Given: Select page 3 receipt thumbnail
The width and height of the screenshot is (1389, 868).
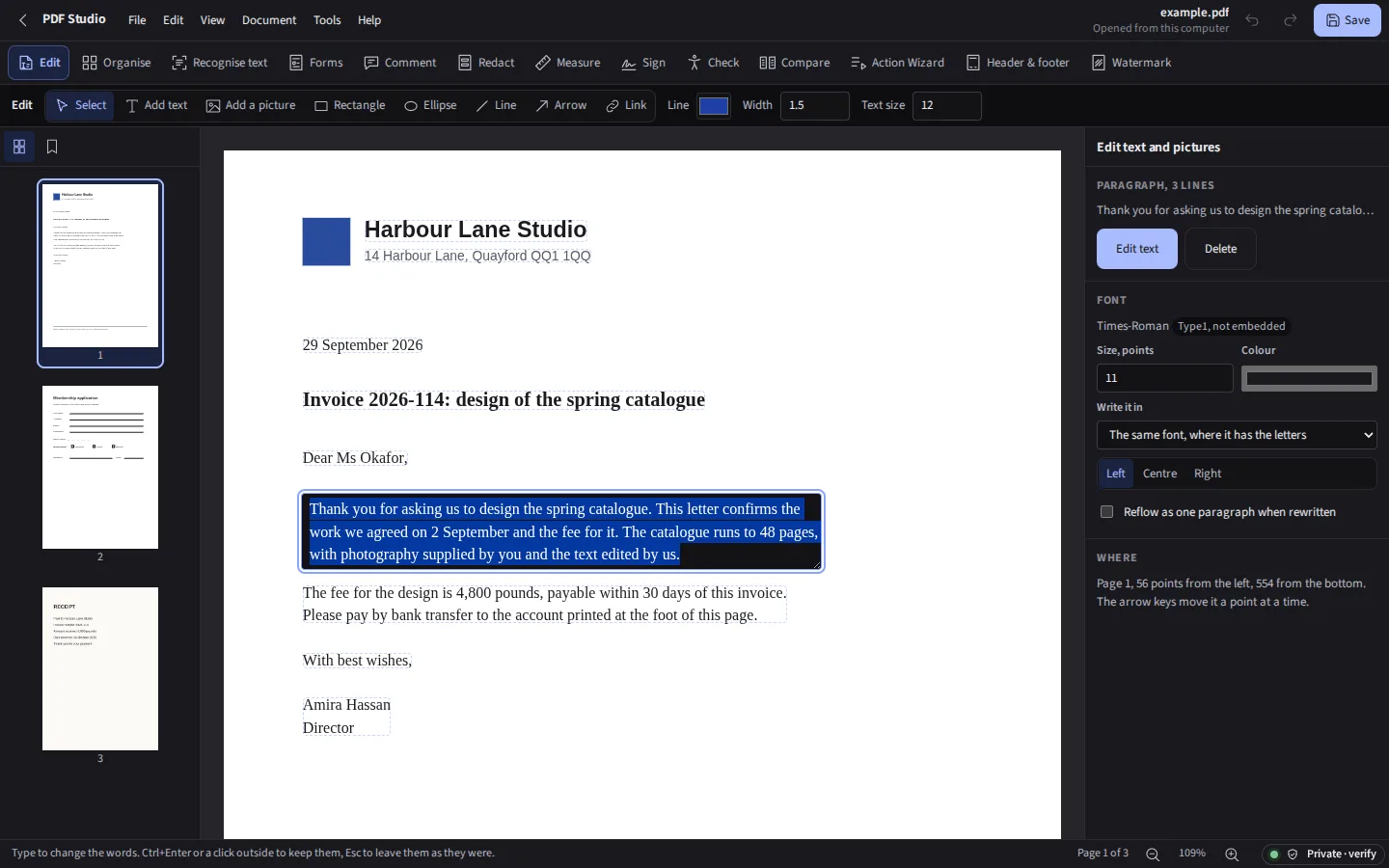Looking at the screenshot, I should pos(100,669).
